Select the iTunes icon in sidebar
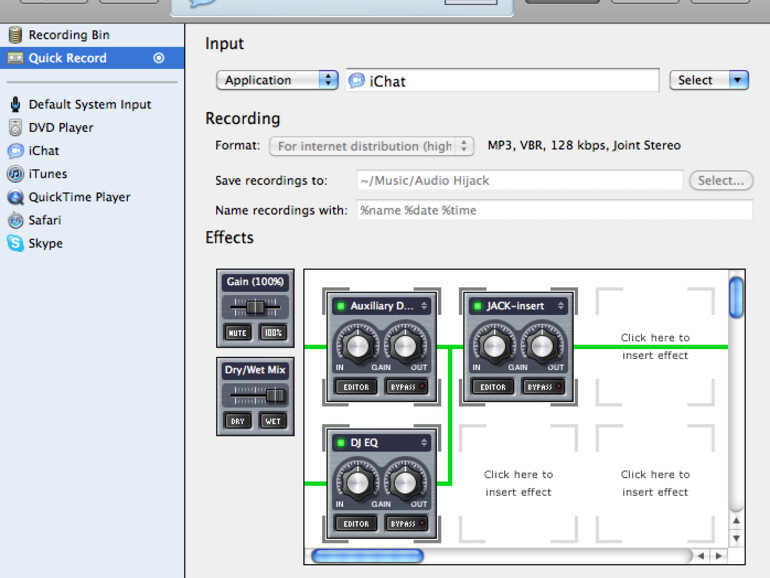The image size is (770, 578). [15, 174]
